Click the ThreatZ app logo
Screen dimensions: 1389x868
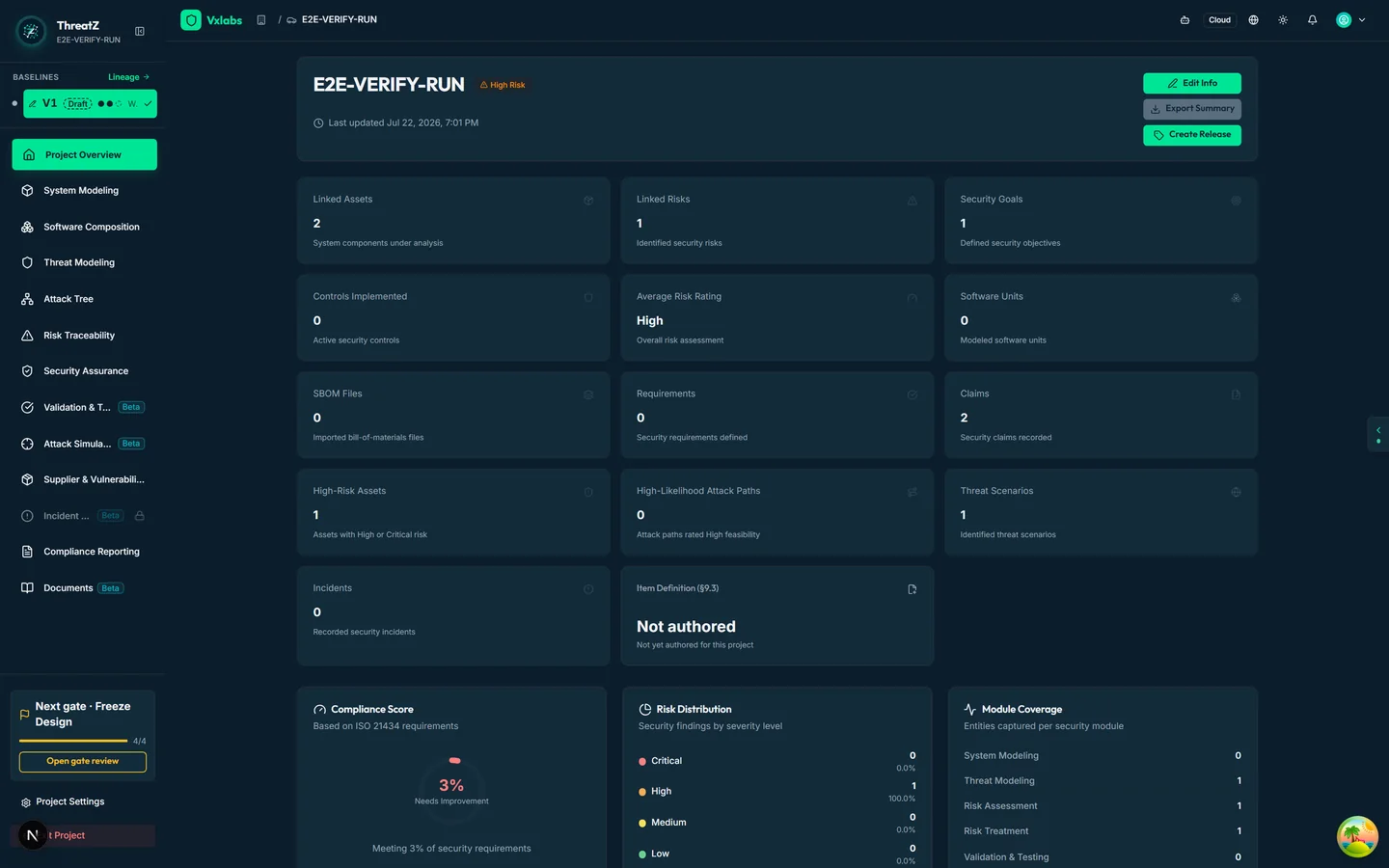pyautogui.click(x=31, y=32)
